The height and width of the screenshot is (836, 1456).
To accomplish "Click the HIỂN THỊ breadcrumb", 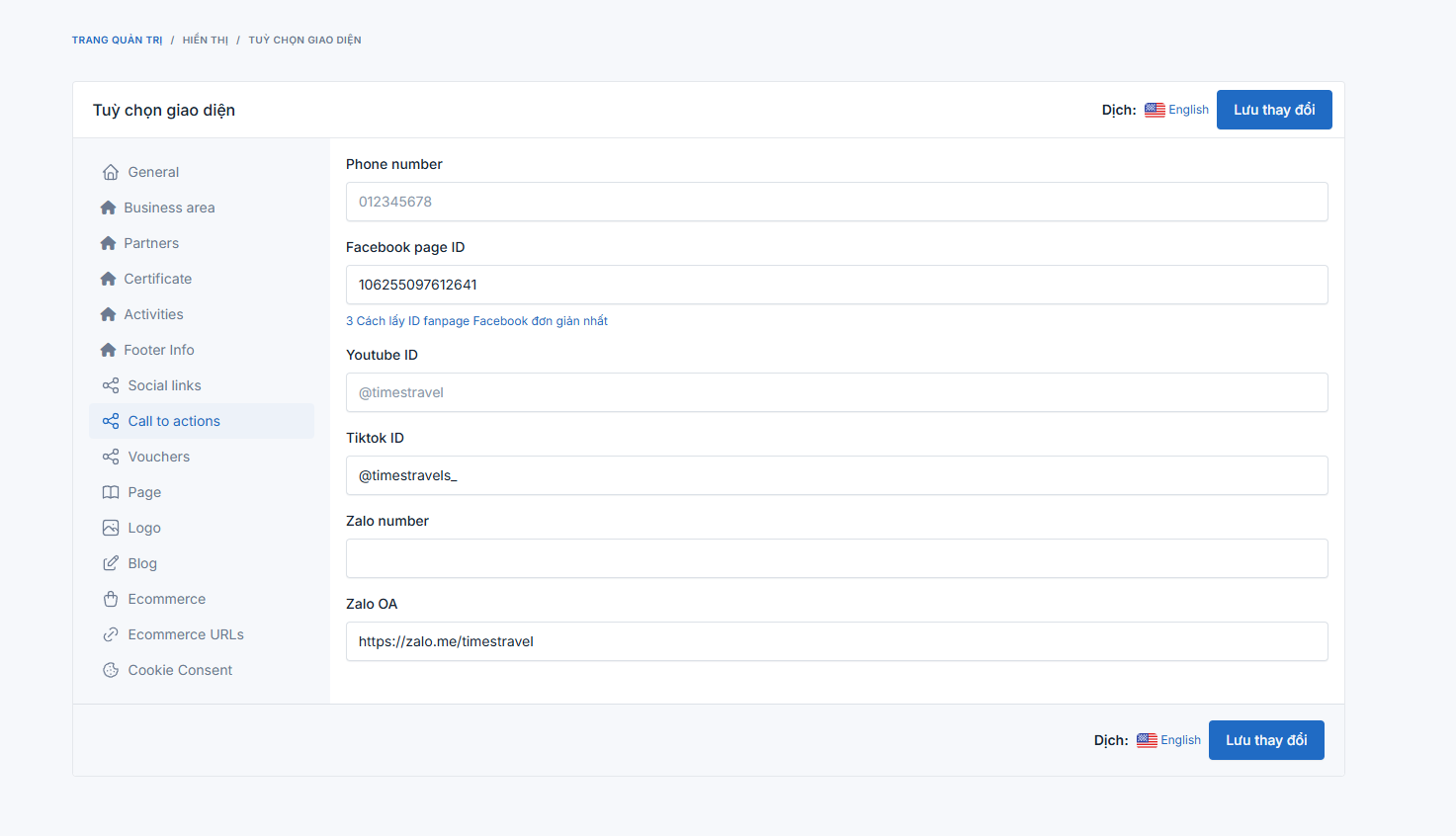I will pos(206,41).
